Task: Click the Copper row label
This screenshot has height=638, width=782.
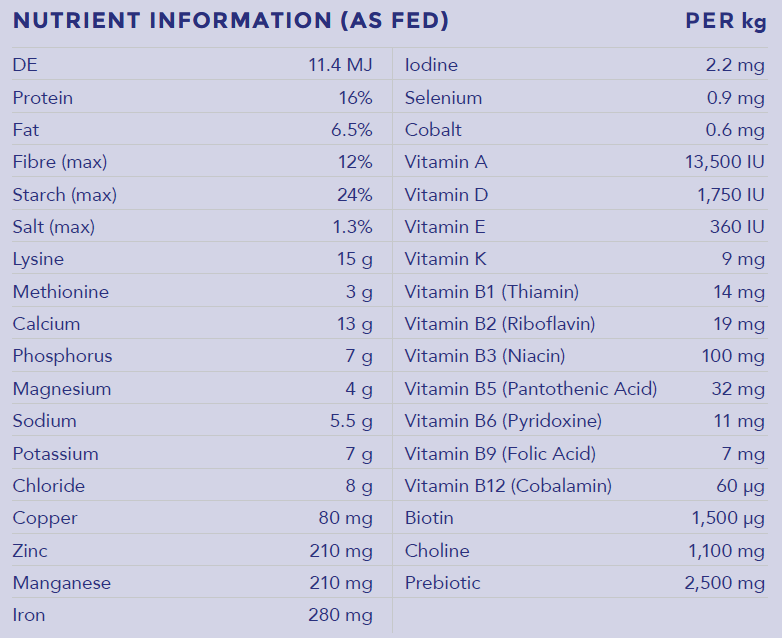Action: 44,518
